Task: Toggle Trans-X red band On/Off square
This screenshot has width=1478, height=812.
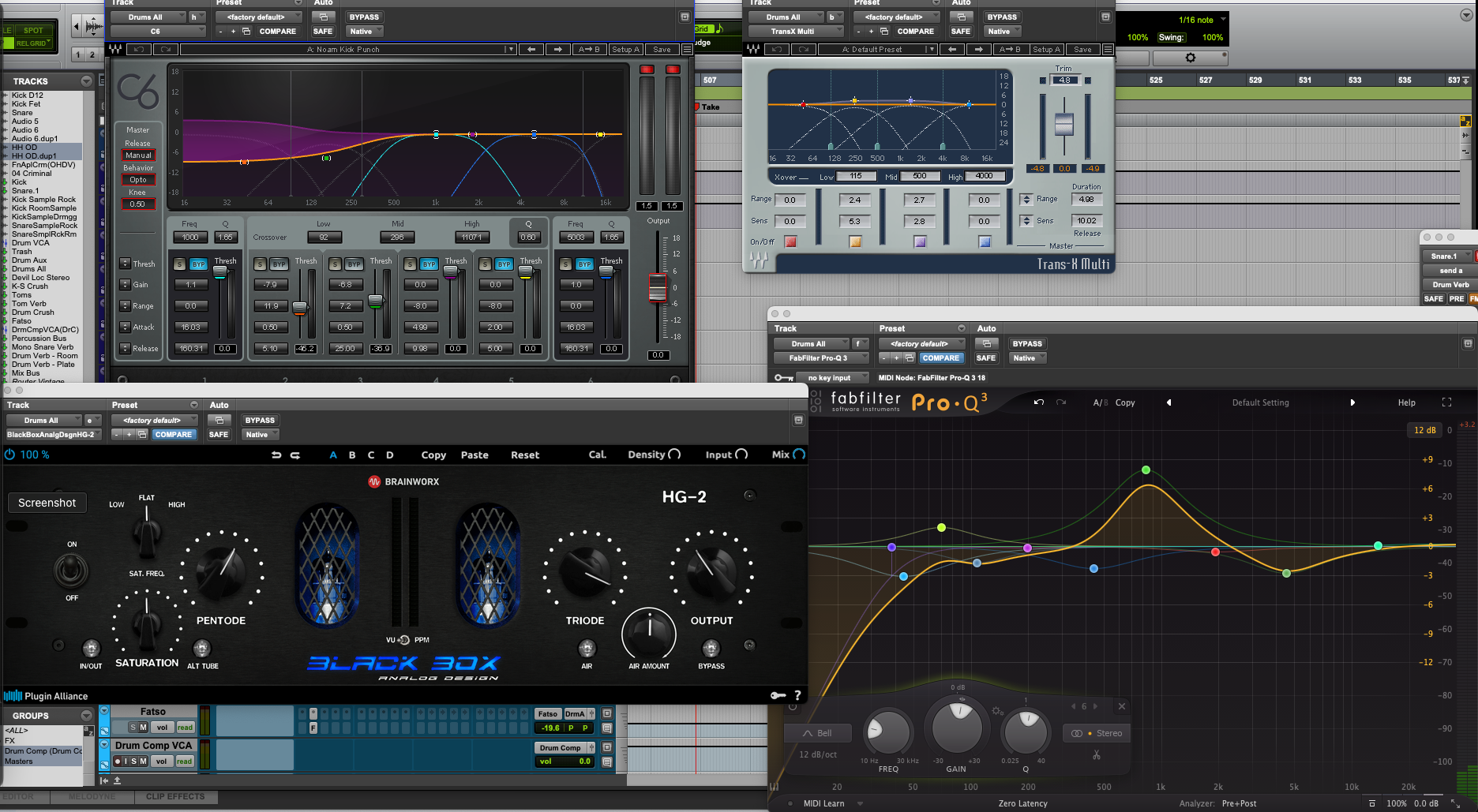Action: (790, 241)
